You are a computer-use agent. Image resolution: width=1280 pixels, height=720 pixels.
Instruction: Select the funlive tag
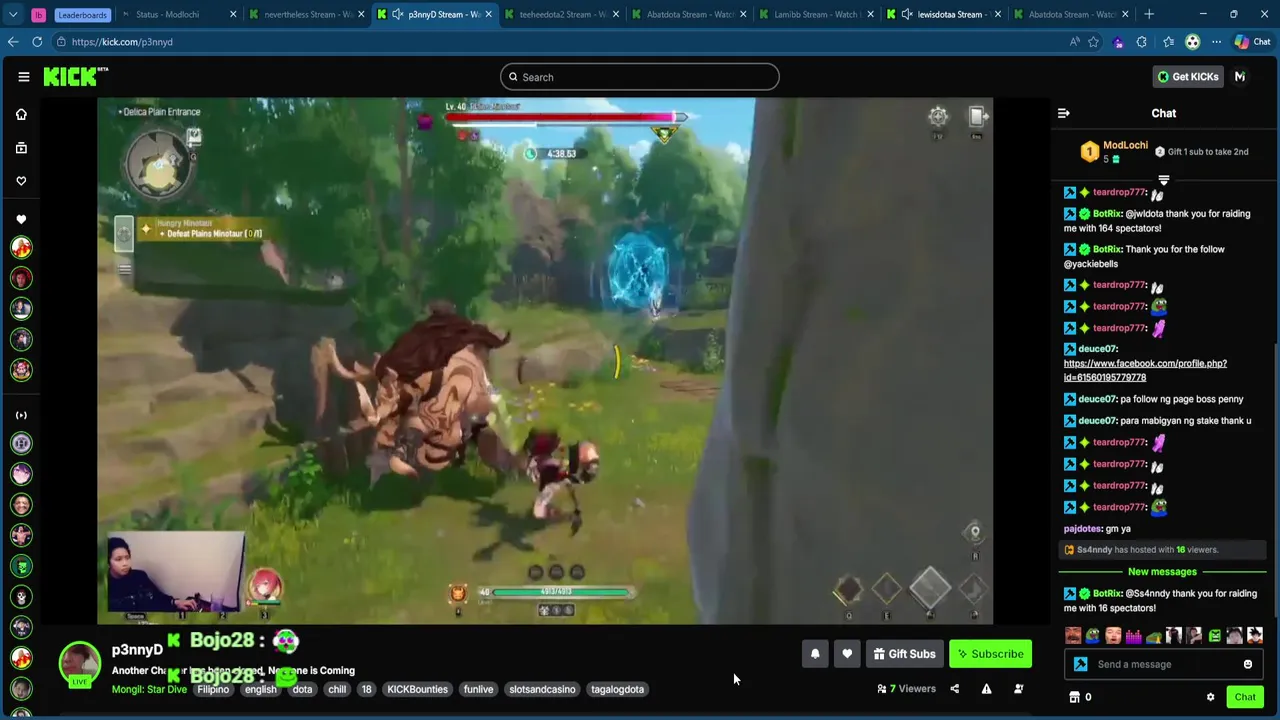(478, 689)
